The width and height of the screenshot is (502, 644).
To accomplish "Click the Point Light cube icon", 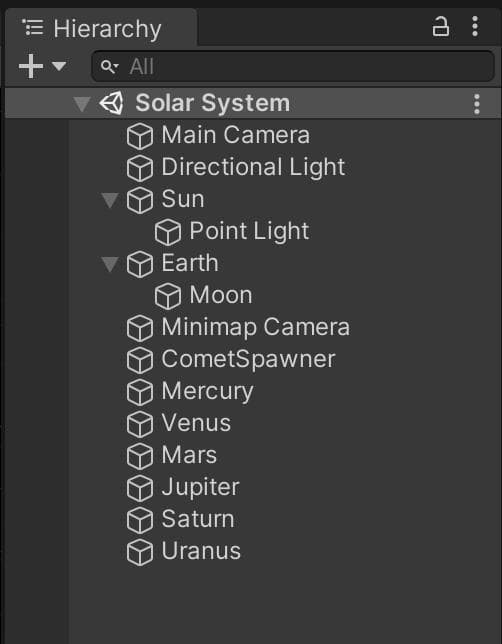I will 168,232.
